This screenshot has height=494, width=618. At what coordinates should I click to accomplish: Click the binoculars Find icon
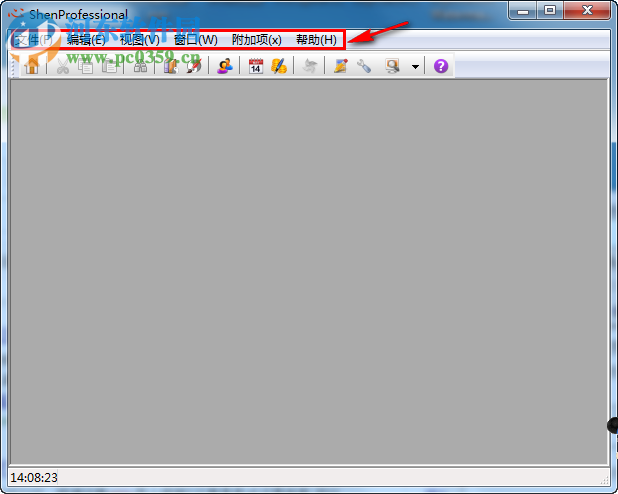[140, 66]
